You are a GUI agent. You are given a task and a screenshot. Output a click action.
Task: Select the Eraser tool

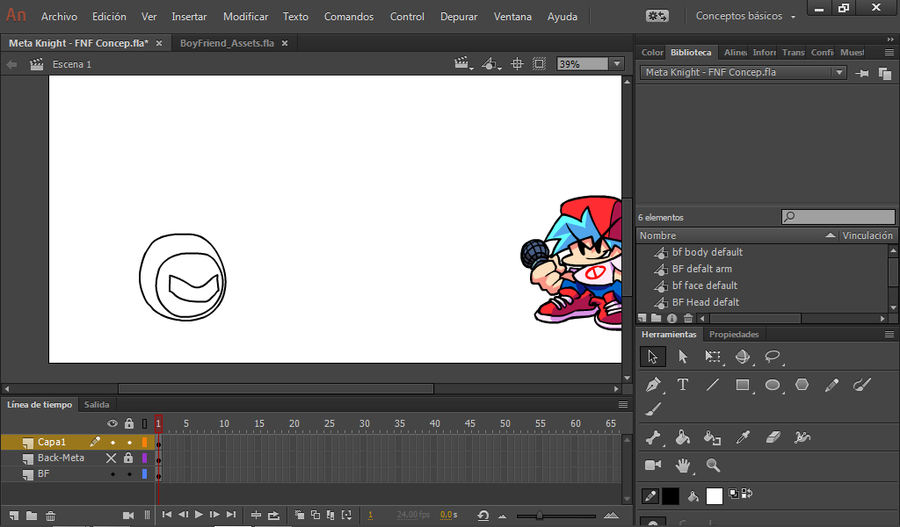coord(773,438)
